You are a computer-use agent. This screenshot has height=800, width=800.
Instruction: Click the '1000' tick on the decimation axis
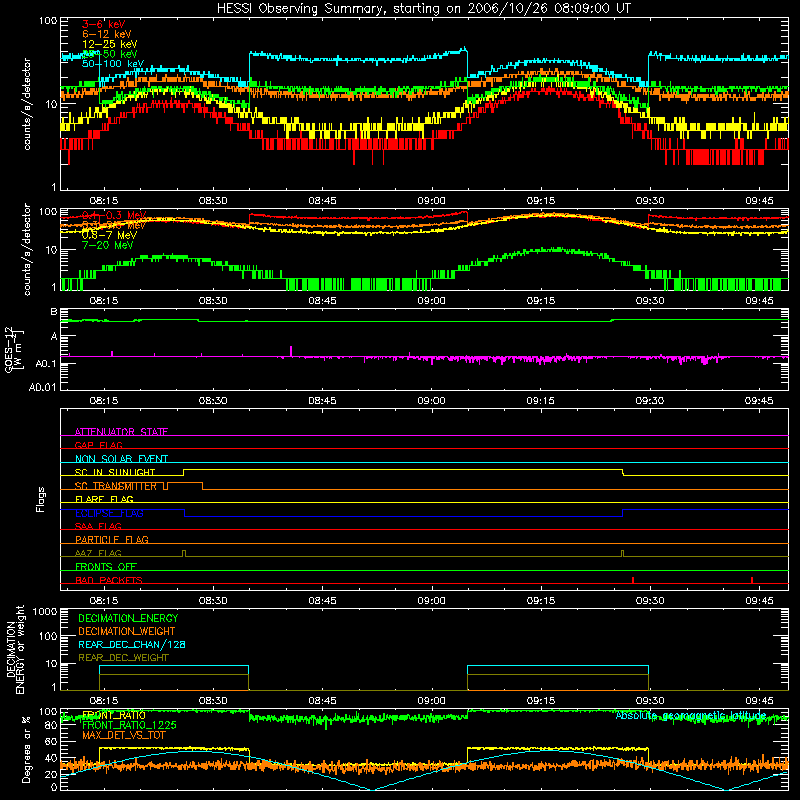tap(45, 611)
